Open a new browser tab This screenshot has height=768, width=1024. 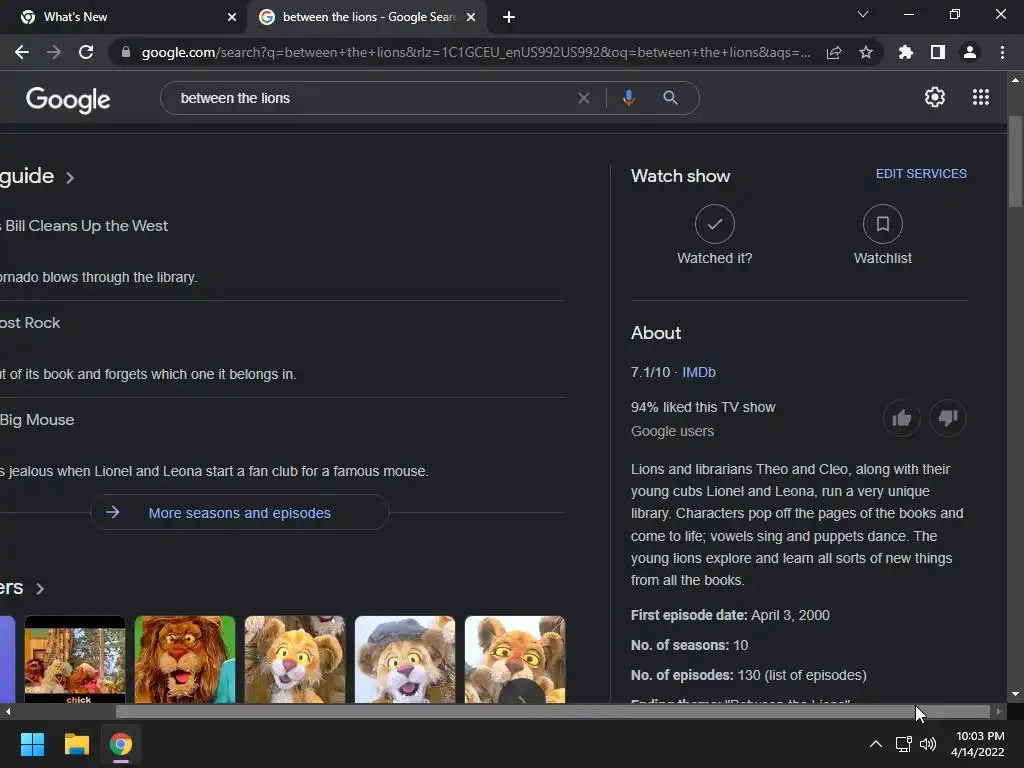[x=509, y=17]
